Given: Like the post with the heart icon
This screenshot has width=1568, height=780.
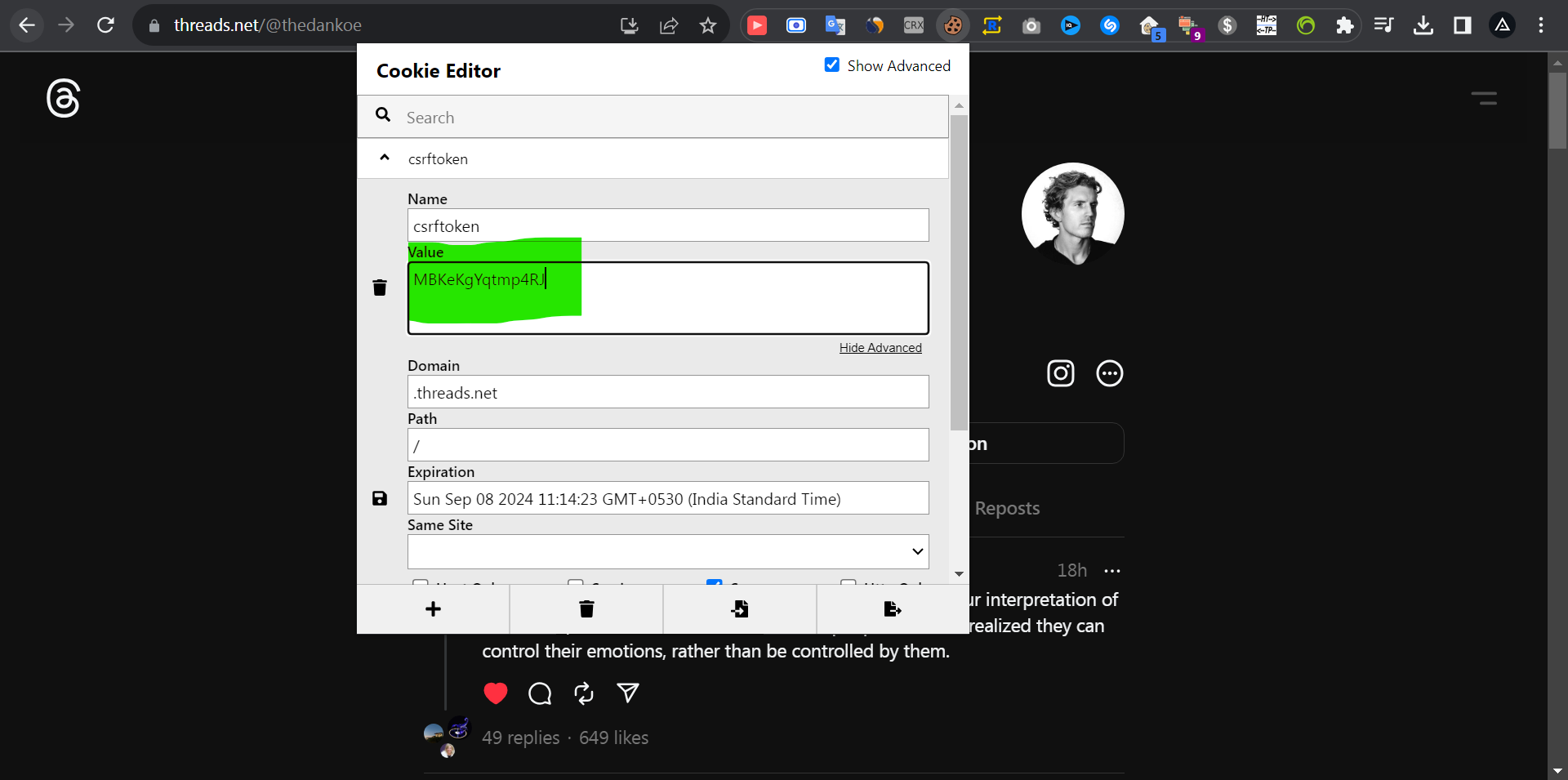Looking at the screenshot, I should pos(496,693).
